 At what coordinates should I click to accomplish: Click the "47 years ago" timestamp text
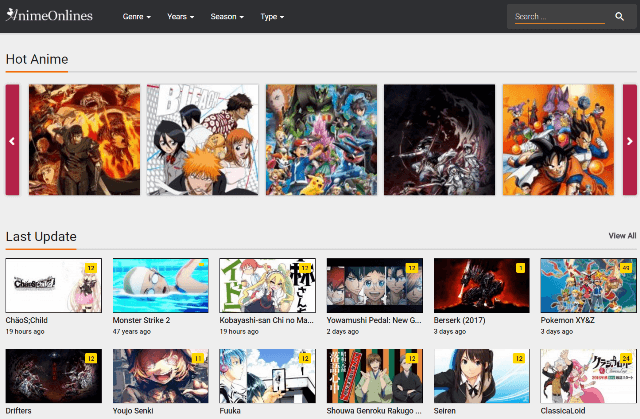131,332
